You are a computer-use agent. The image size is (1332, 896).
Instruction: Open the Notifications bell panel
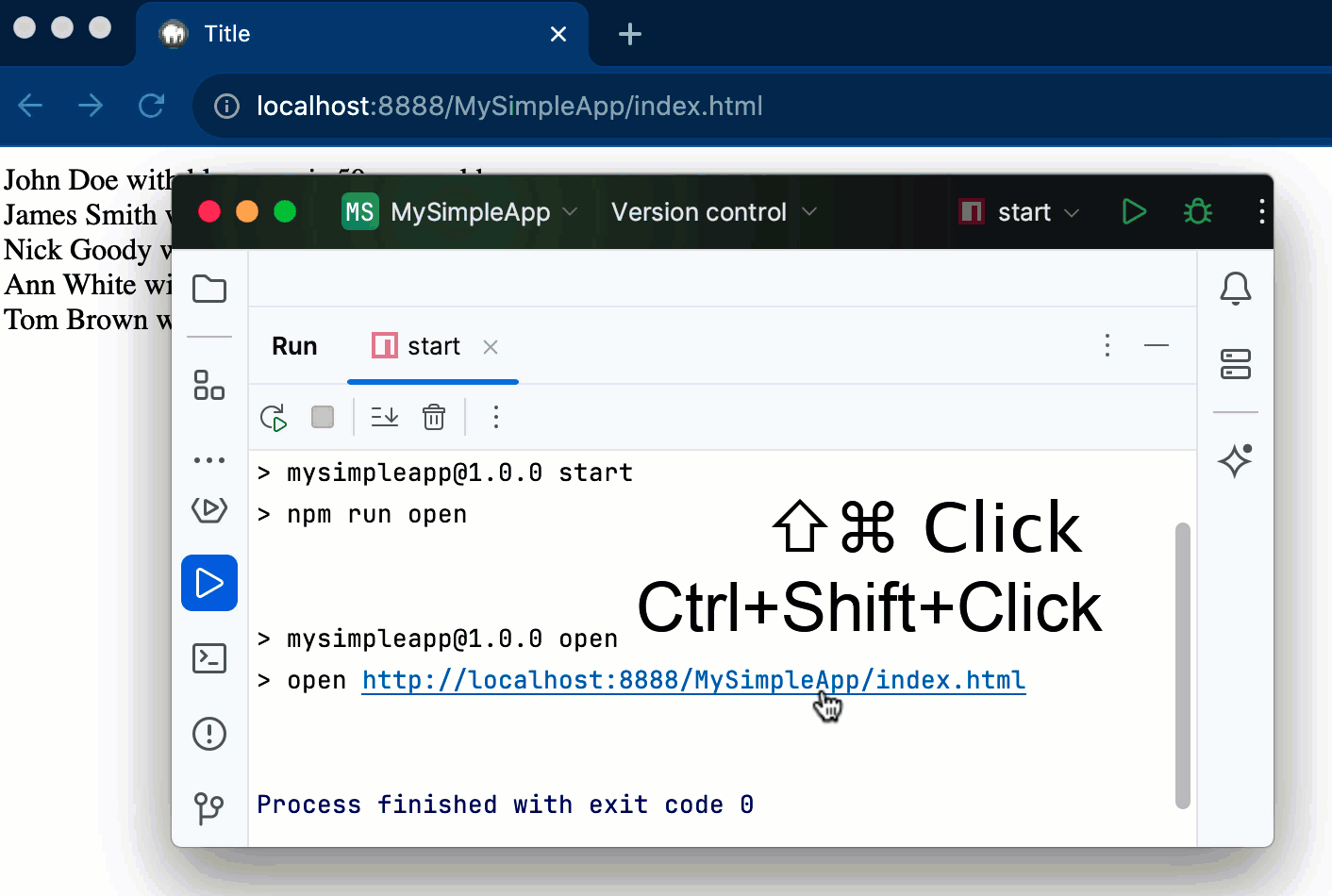(1235, 289)
